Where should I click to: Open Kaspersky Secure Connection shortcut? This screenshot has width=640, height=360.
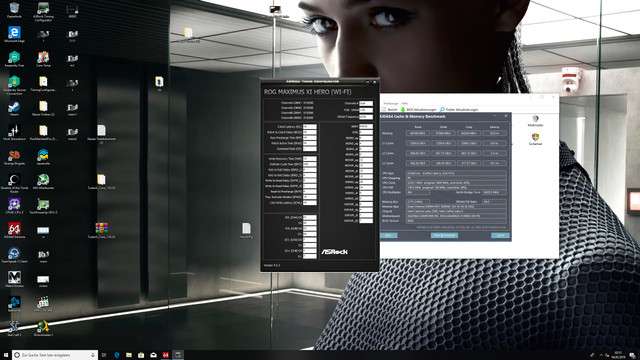click(x=14, y=85)
